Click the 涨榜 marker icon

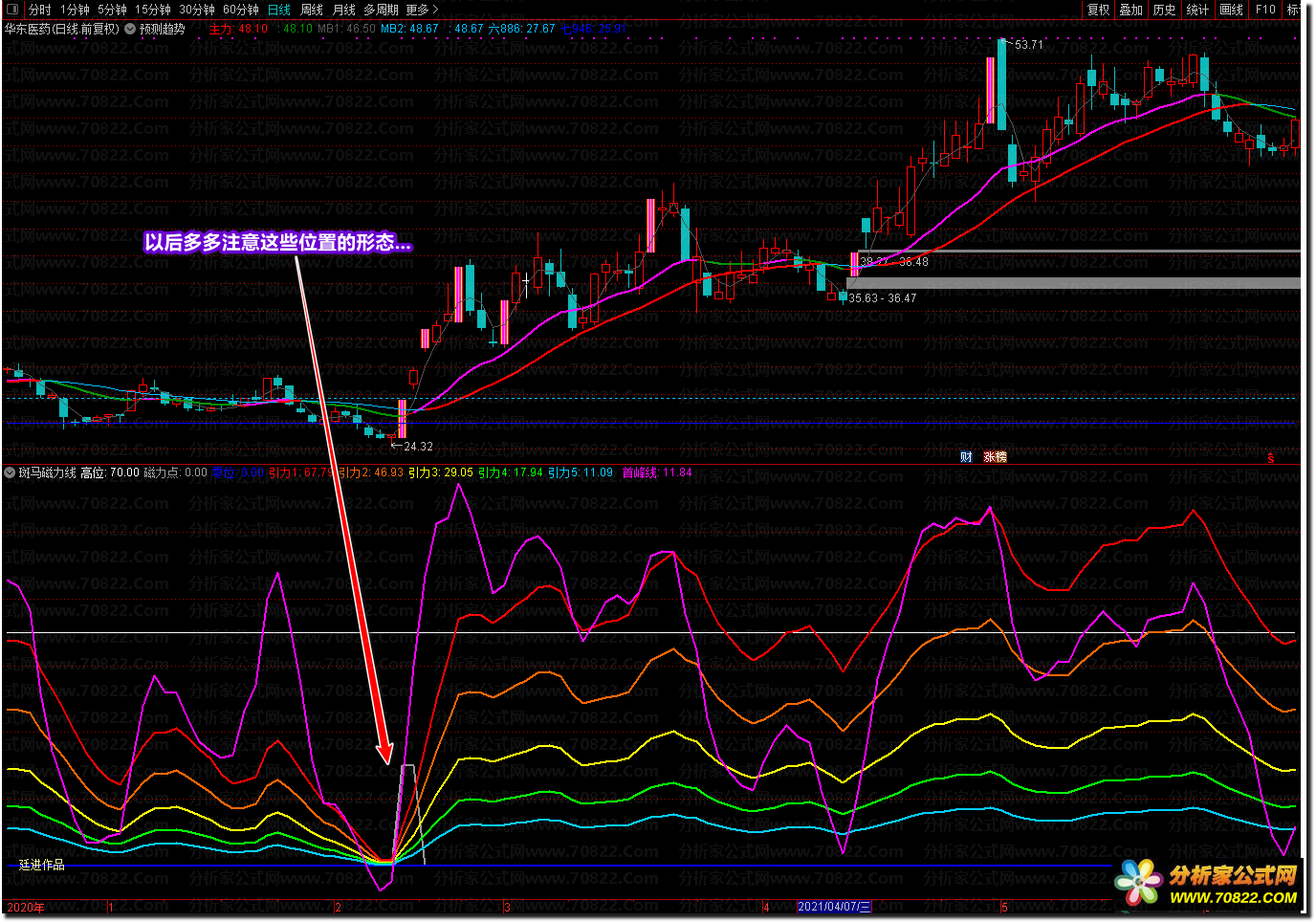pyautogui.click(x=996, y=457)
